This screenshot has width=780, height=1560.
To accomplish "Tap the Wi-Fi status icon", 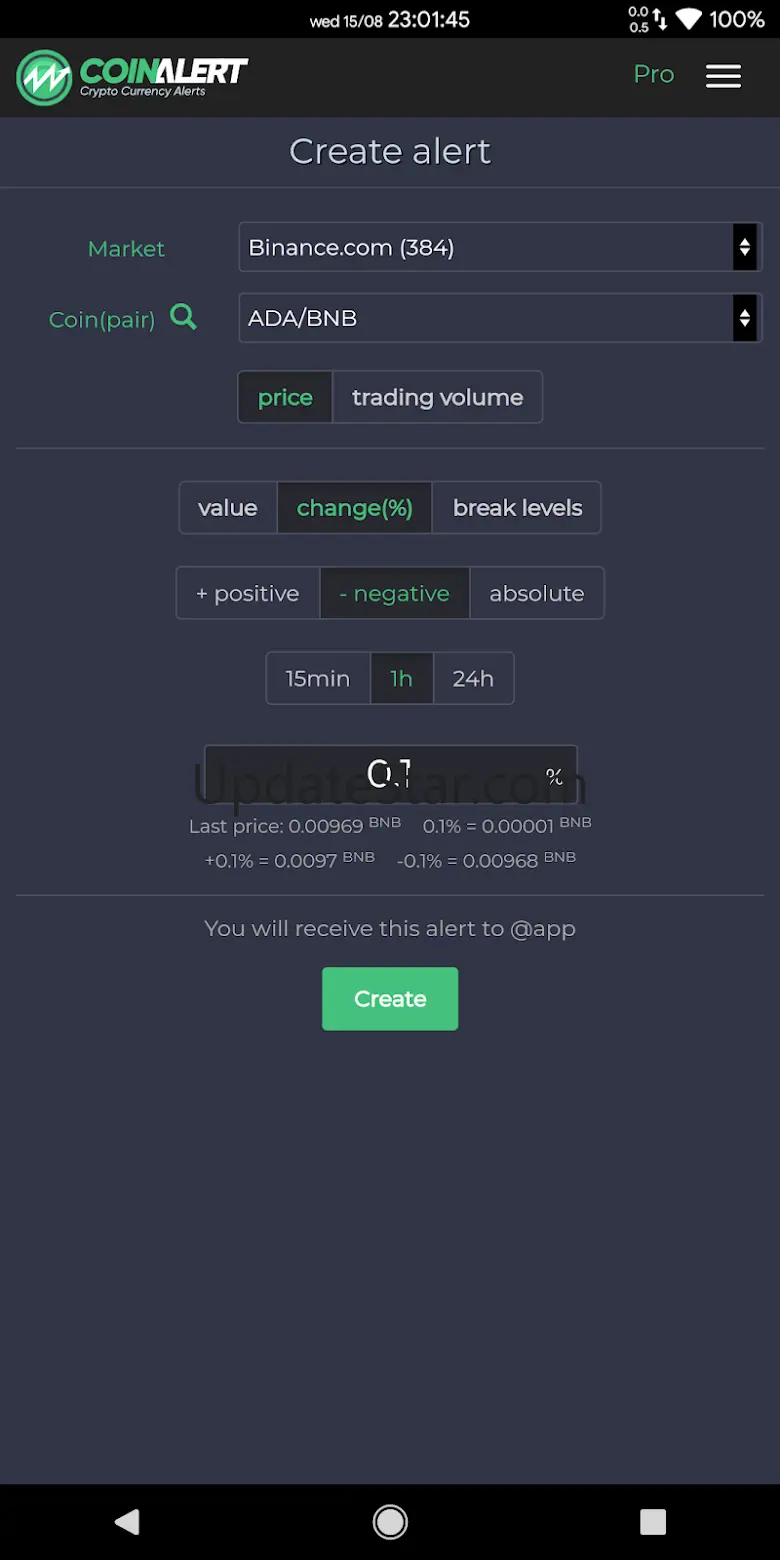I will [688, 19].
